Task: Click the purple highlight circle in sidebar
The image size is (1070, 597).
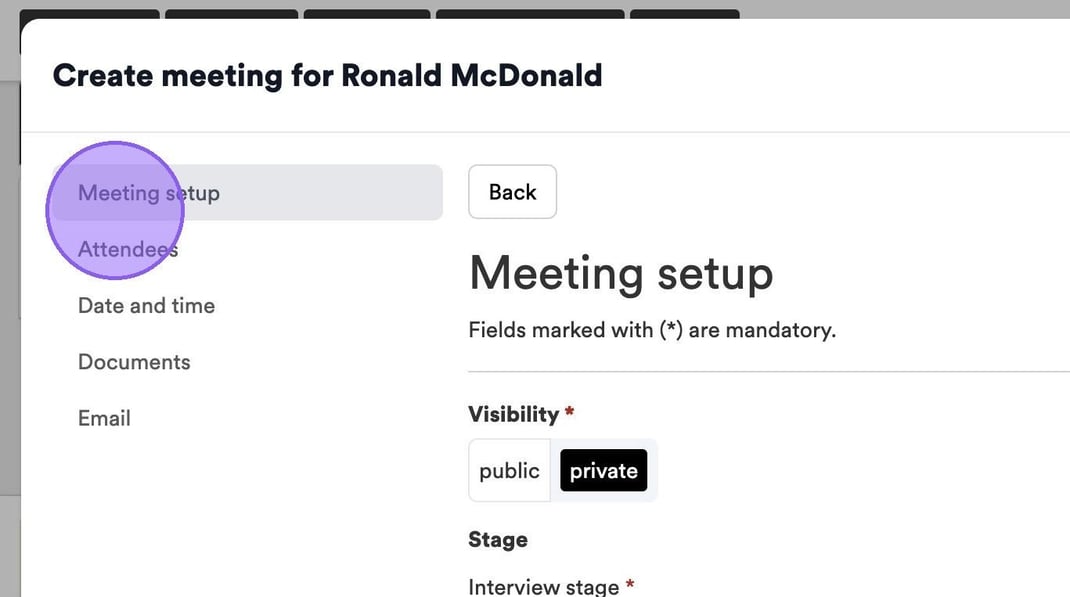Action: [x=115, y=210]
